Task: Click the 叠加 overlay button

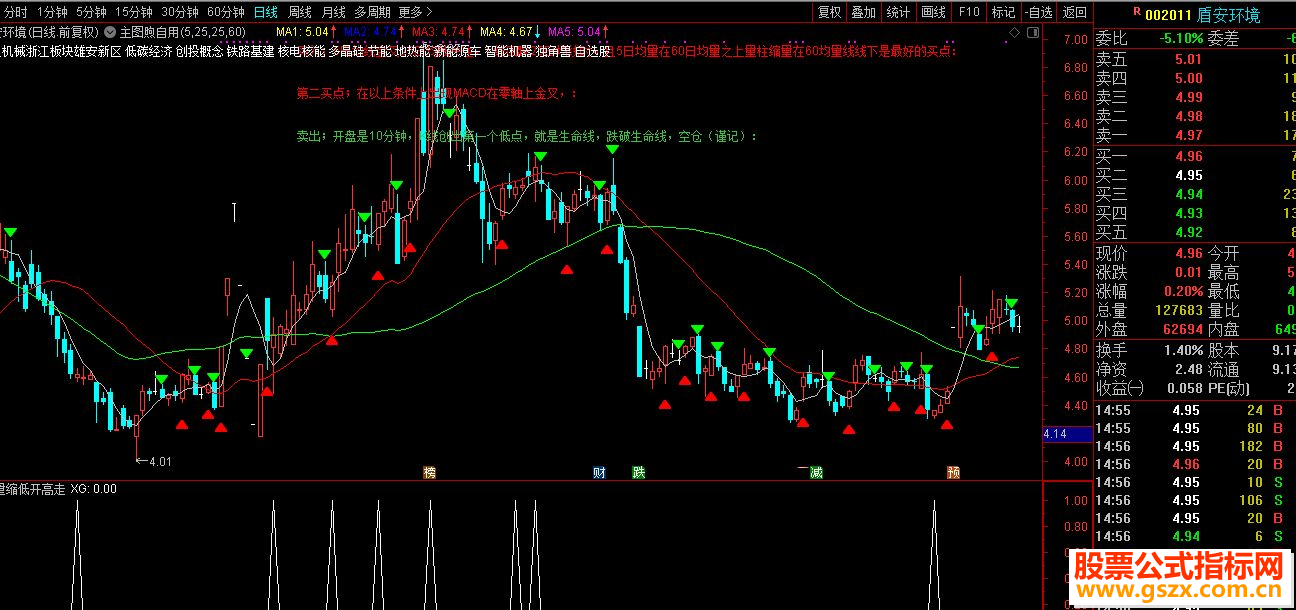Action: [x=863, y=12]
